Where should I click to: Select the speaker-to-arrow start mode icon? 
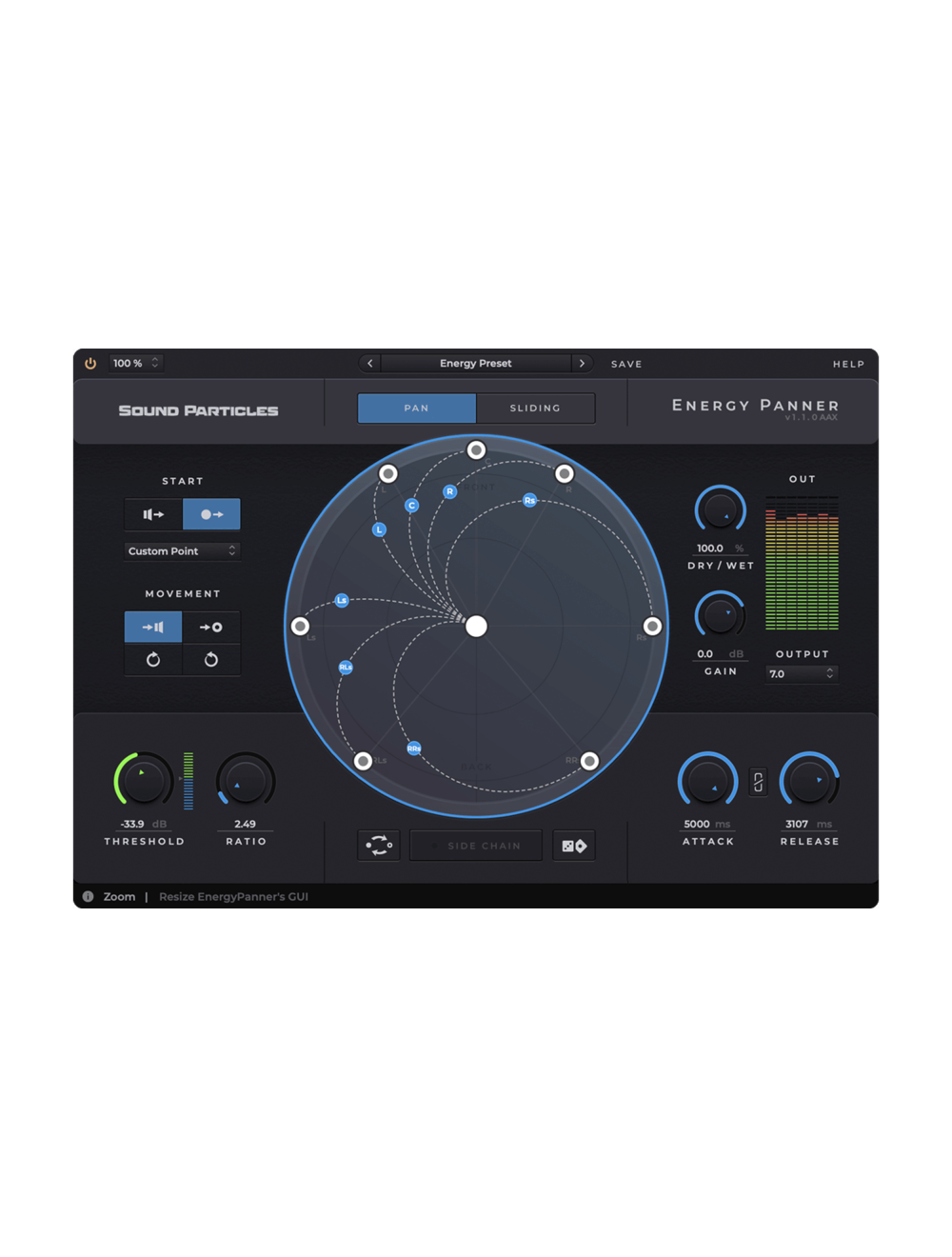click(x=151, y=514)
